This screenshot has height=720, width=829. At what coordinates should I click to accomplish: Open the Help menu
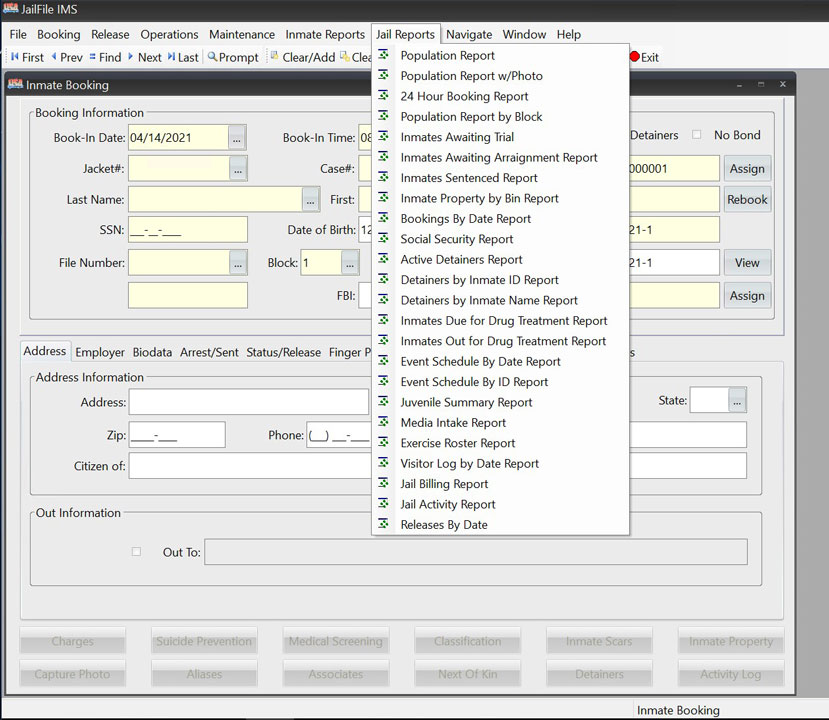[x=569, y=34]
